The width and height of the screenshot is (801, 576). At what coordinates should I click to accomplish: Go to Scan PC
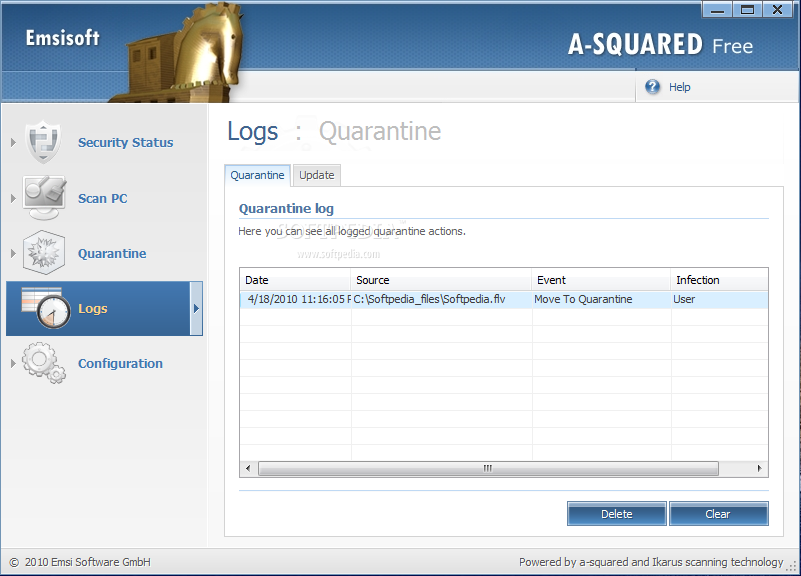tap(102, 198)
